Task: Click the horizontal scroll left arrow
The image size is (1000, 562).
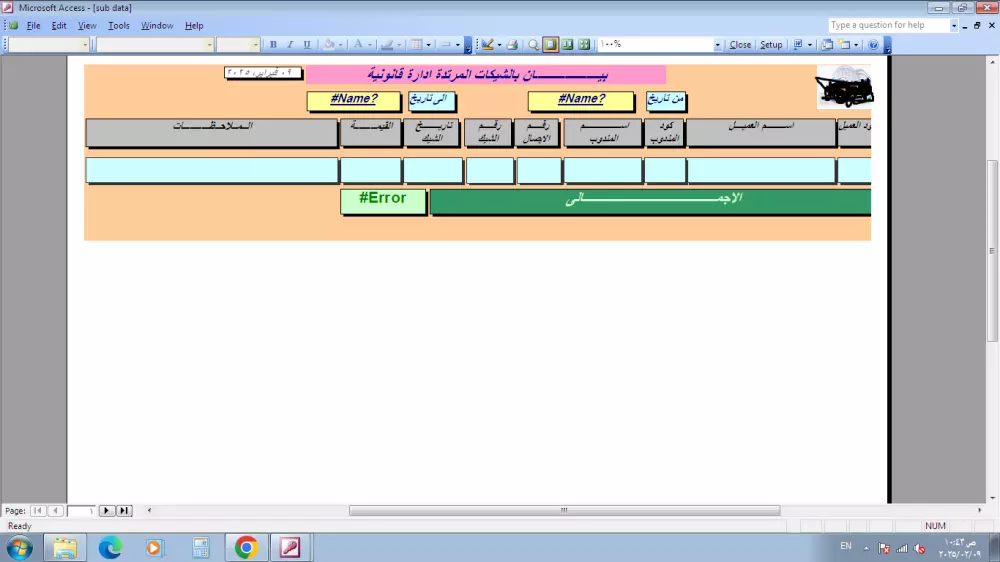Action: tap(149, 510)
